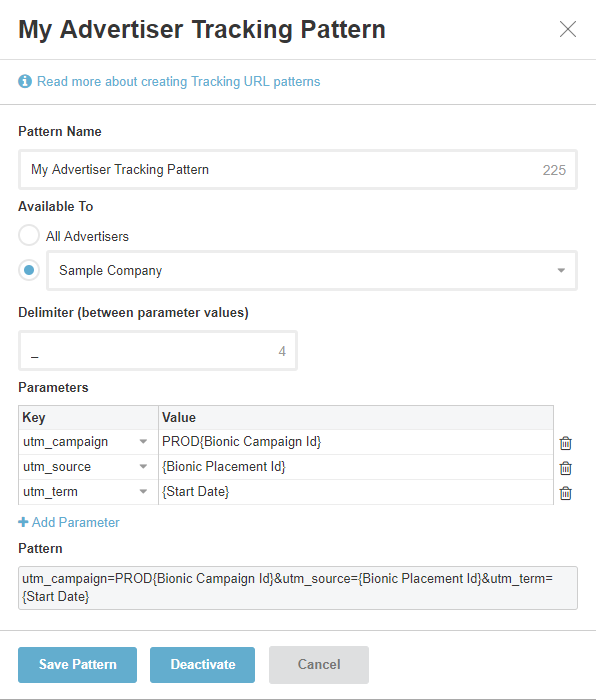Click the info icon beside Read more
This screenshot has width=596, height=700.
[25, 81]
